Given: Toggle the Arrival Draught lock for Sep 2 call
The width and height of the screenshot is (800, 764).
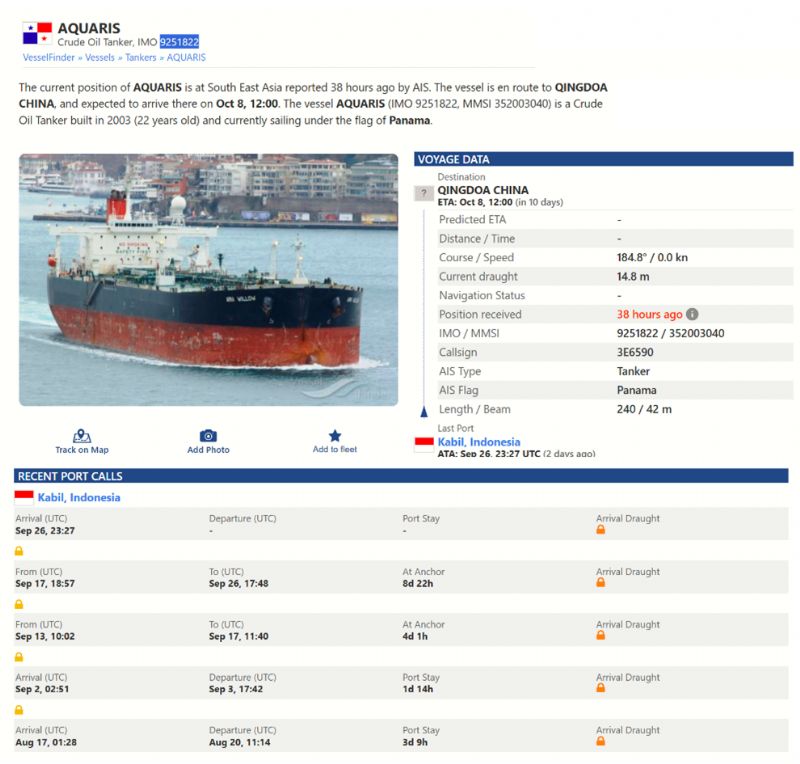Looking at the screenshot, I should (x=601, y=687).
